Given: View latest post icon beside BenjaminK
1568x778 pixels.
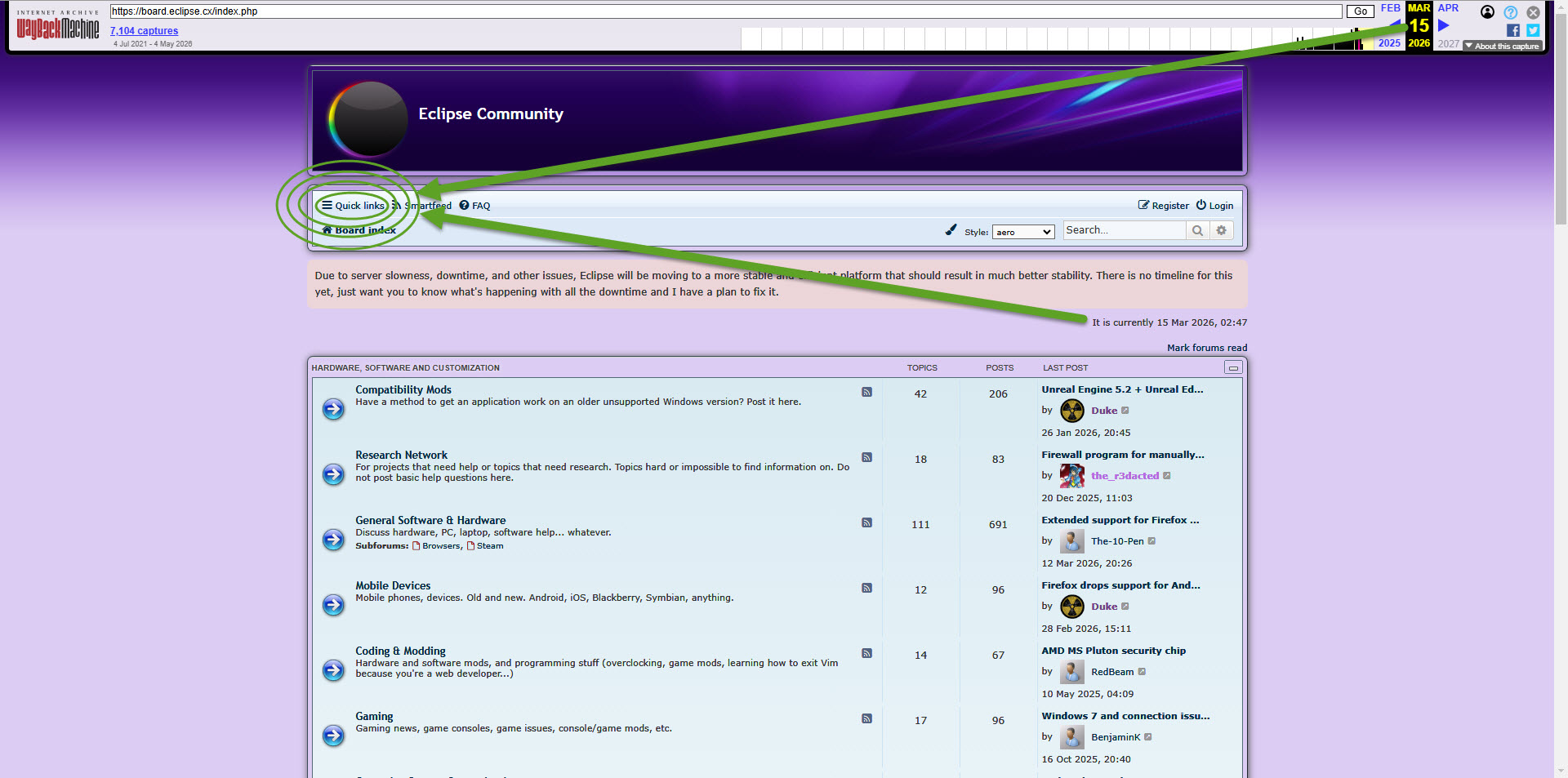Looking at the screenshot, I should click(x=1147, y=737).
